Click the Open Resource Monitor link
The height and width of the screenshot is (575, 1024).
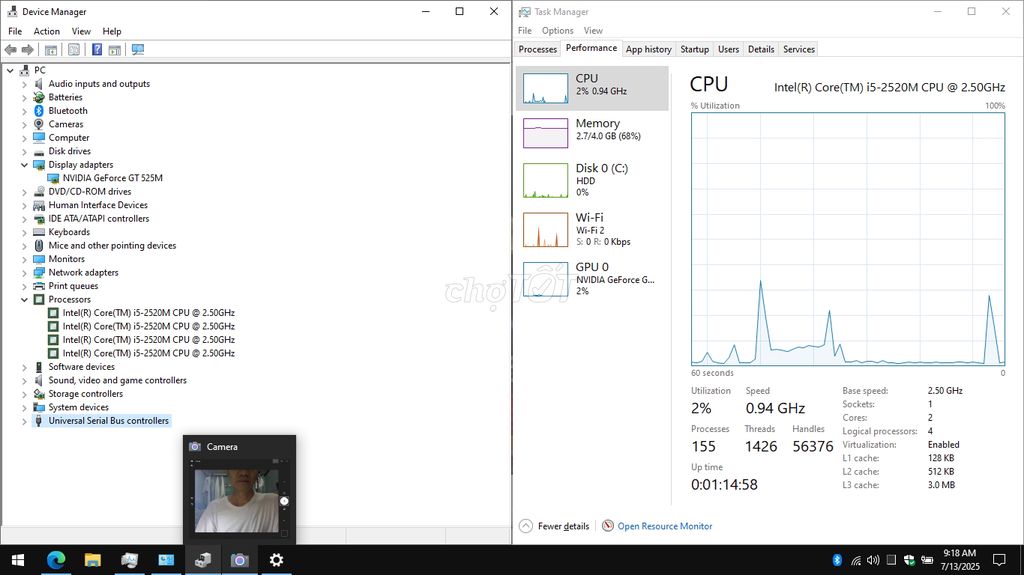click(665, 526)
